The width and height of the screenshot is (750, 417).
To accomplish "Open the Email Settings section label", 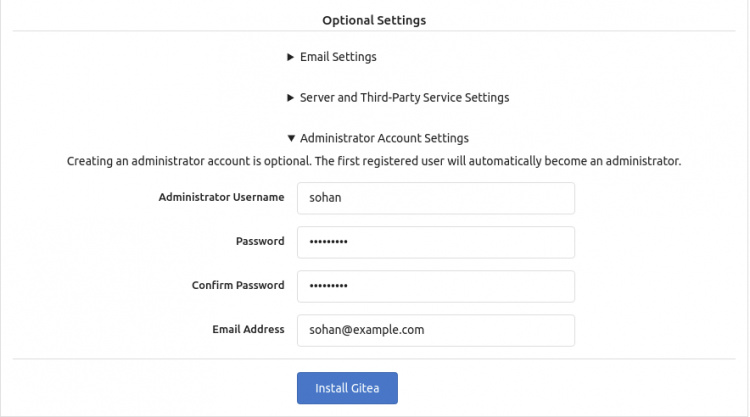I will point(338,57).
